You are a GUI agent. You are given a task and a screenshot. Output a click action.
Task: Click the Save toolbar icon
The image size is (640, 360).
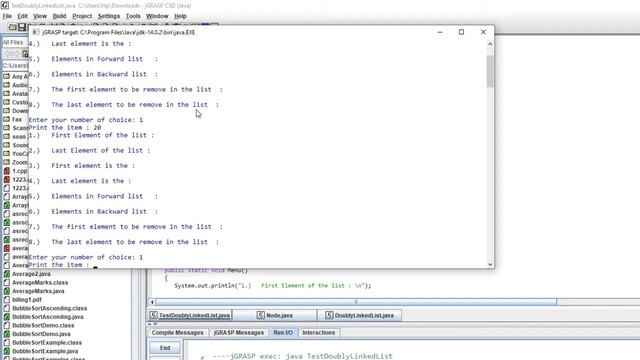pyautogui.click(x=22, y=27)
